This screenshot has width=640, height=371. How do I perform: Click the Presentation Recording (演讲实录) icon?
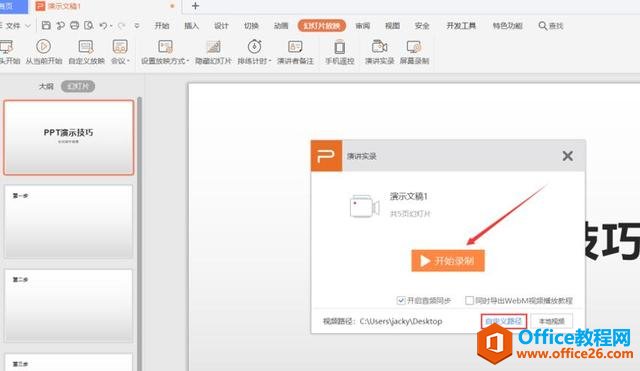point(379,47)
